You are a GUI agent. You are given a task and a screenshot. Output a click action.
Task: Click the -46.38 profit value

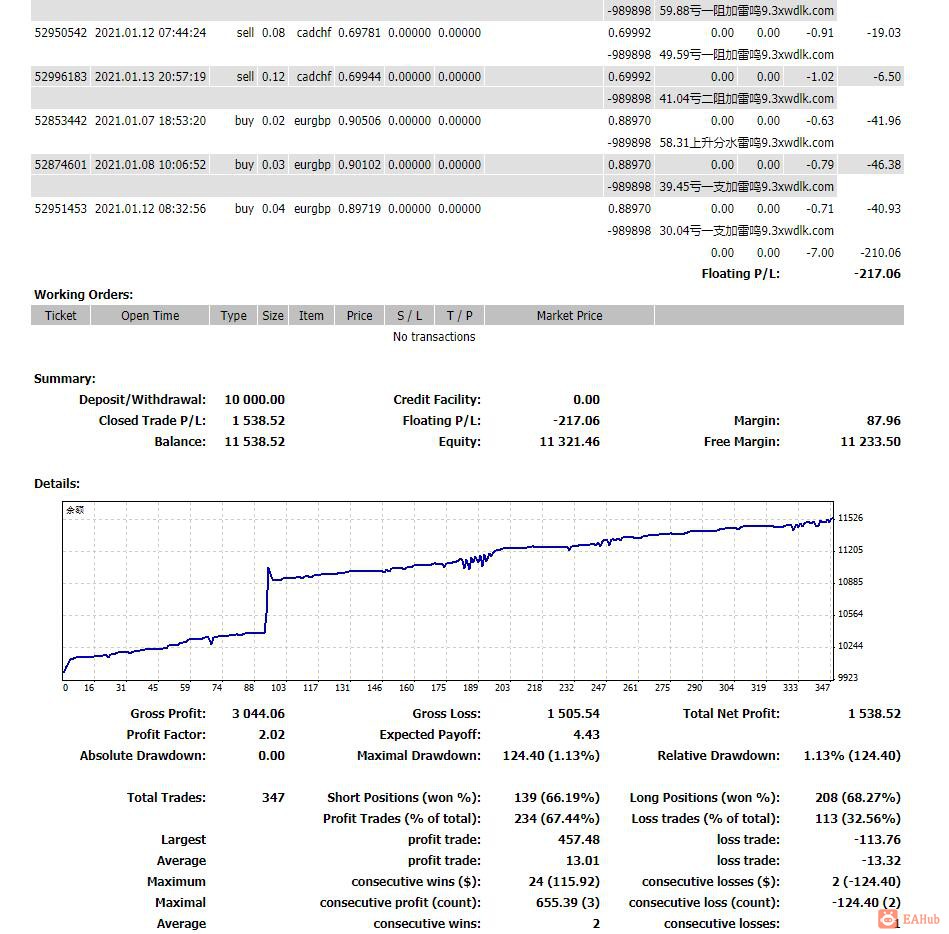[884, 165]
